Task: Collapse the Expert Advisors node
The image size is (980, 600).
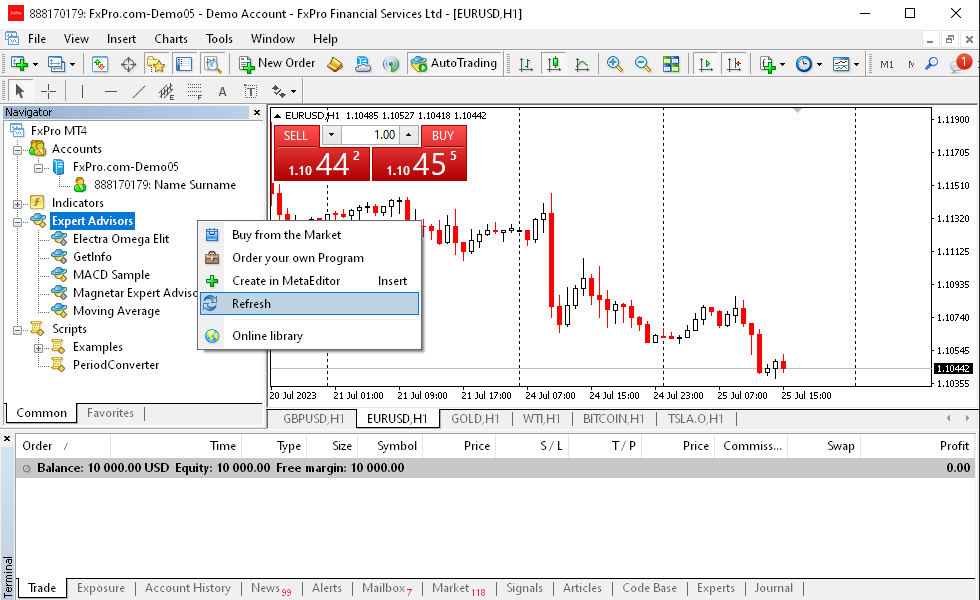Action: click(18, 222)
